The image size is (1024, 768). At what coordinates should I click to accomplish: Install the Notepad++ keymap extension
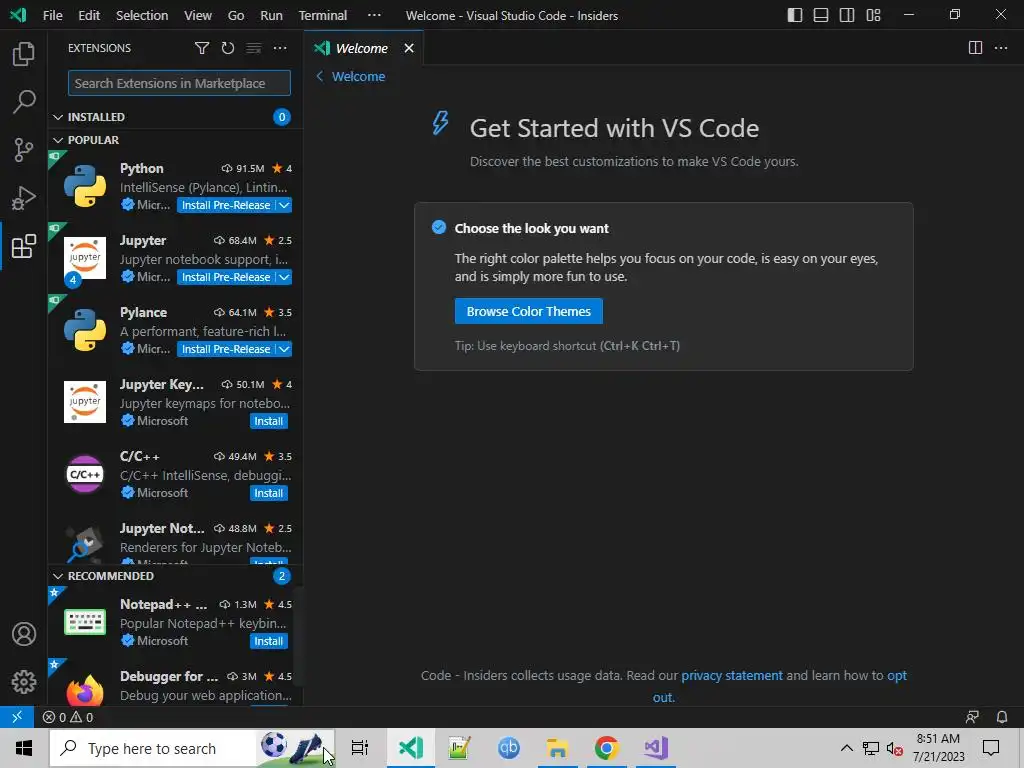[268, 641]
